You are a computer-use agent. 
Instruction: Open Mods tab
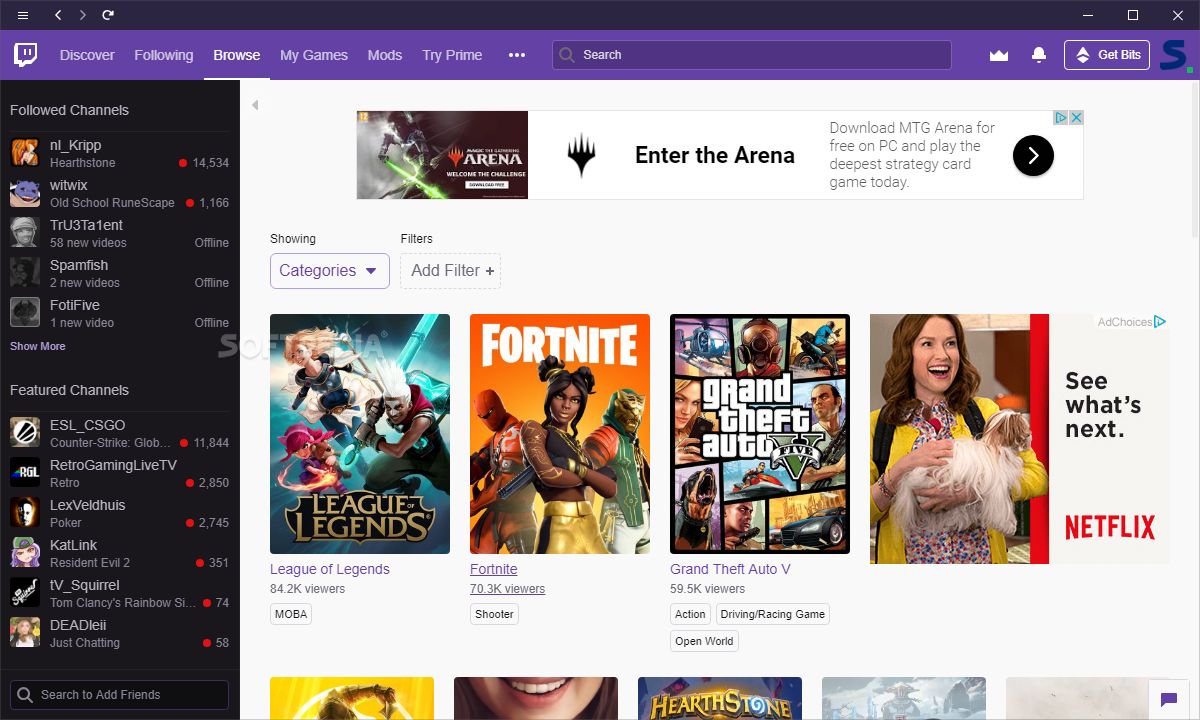(x=385, y=55)
